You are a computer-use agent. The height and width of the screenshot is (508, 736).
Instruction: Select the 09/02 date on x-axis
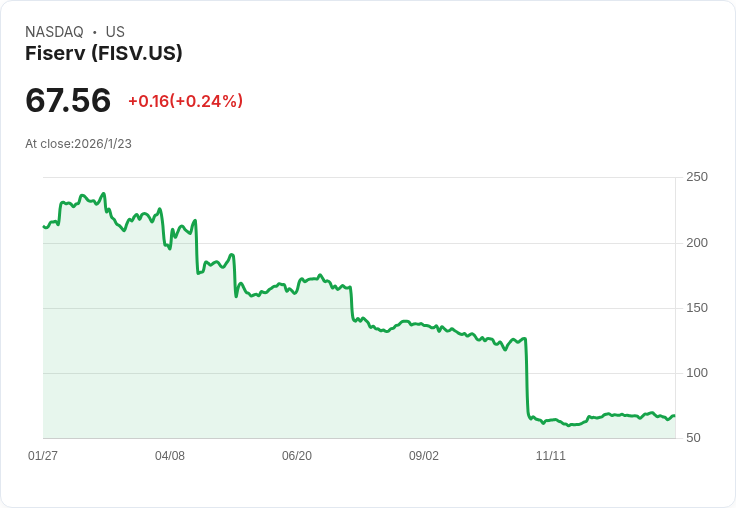pos(424,456)
